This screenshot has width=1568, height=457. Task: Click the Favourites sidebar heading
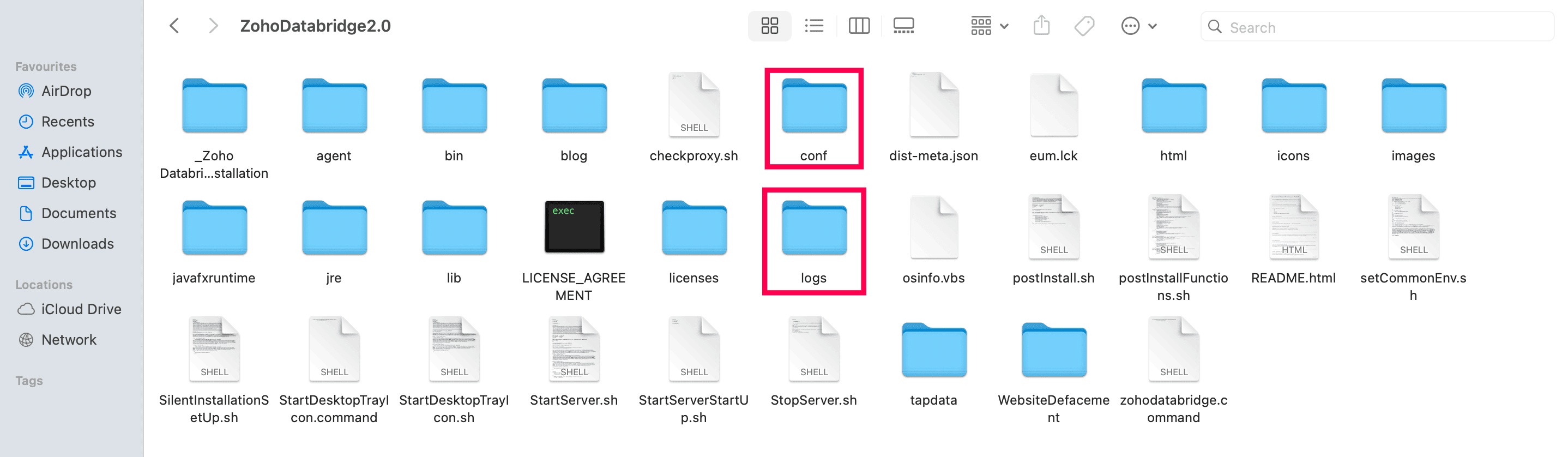point(46,67)
